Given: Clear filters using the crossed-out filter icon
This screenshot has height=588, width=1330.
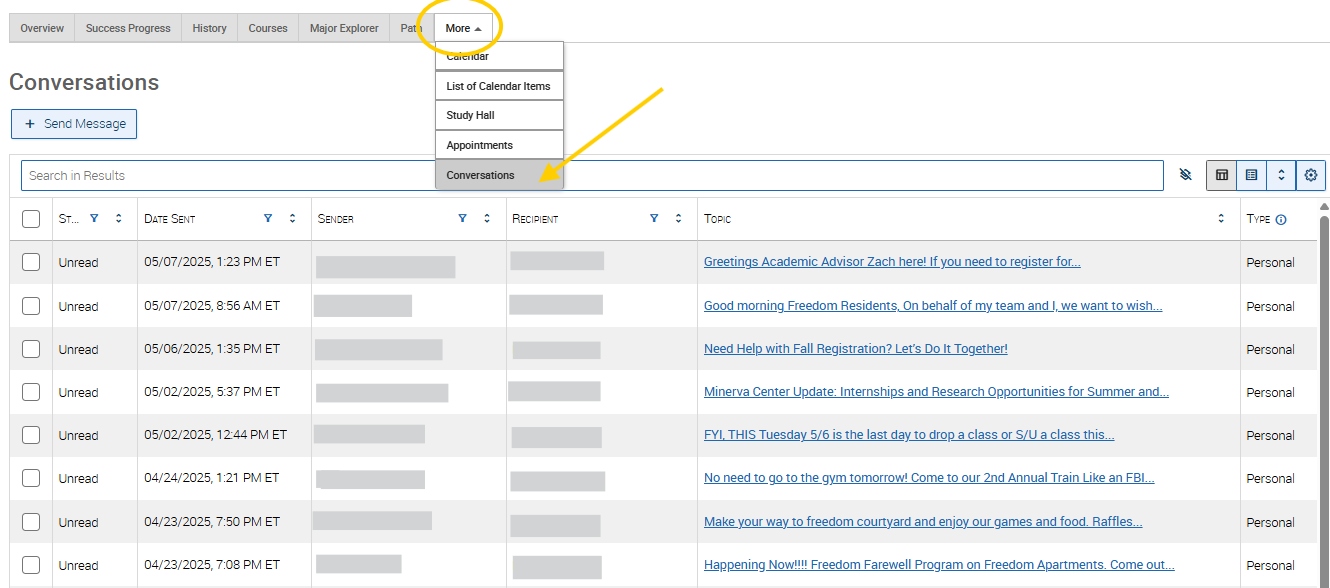Looking at the screenshot, I should pos(1185,175).
